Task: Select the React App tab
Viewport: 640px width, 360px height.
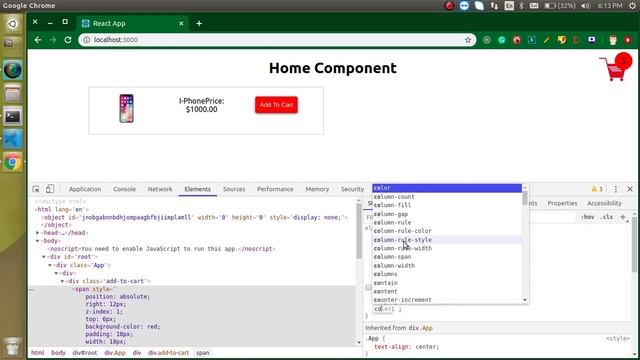Action: pyautogui.click(x=133, y=23)
